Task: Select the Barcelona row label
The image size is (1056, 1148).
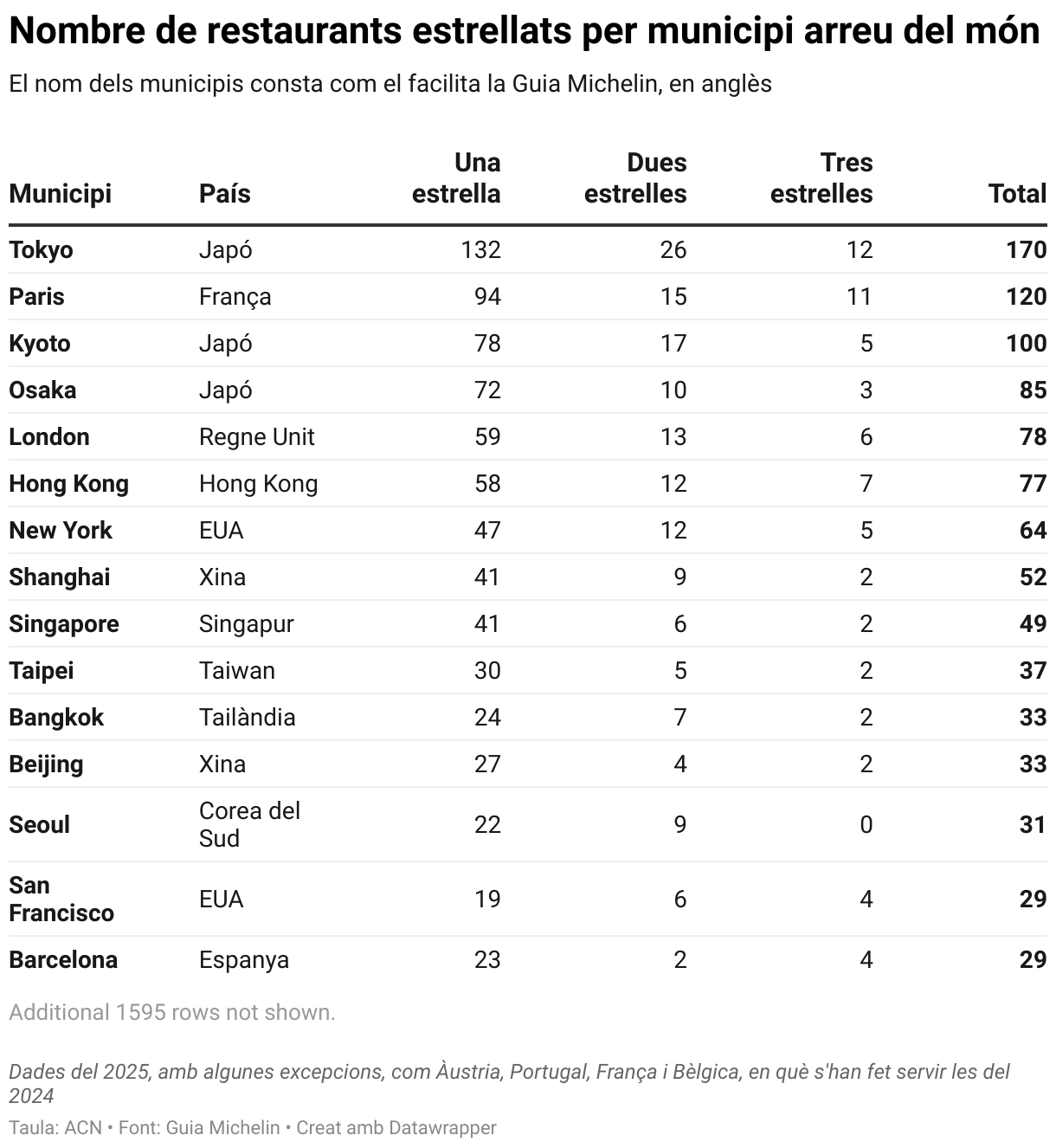Action: 63,960
